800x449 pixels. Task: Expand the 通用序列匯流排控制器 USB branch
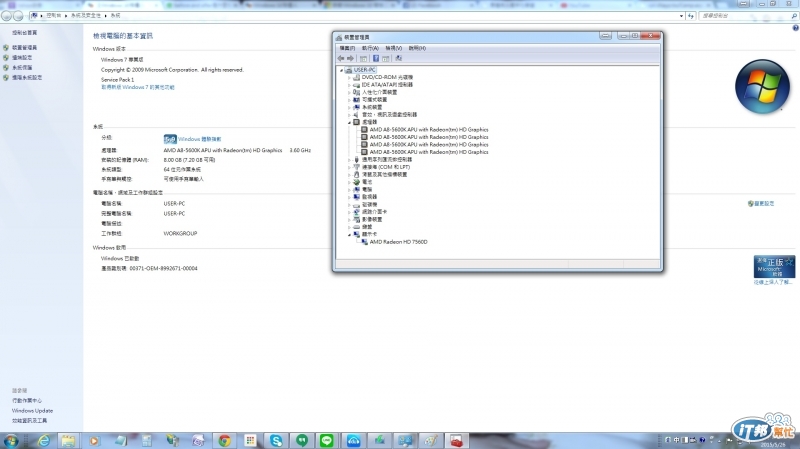349,160
